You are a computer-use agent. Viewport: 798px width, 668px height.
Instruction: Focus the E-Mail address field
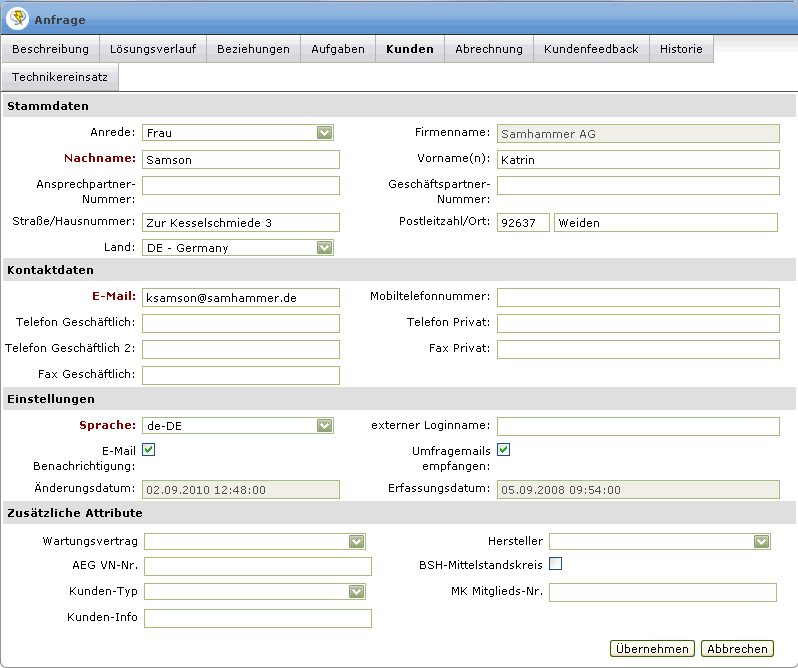pos(240,298)
